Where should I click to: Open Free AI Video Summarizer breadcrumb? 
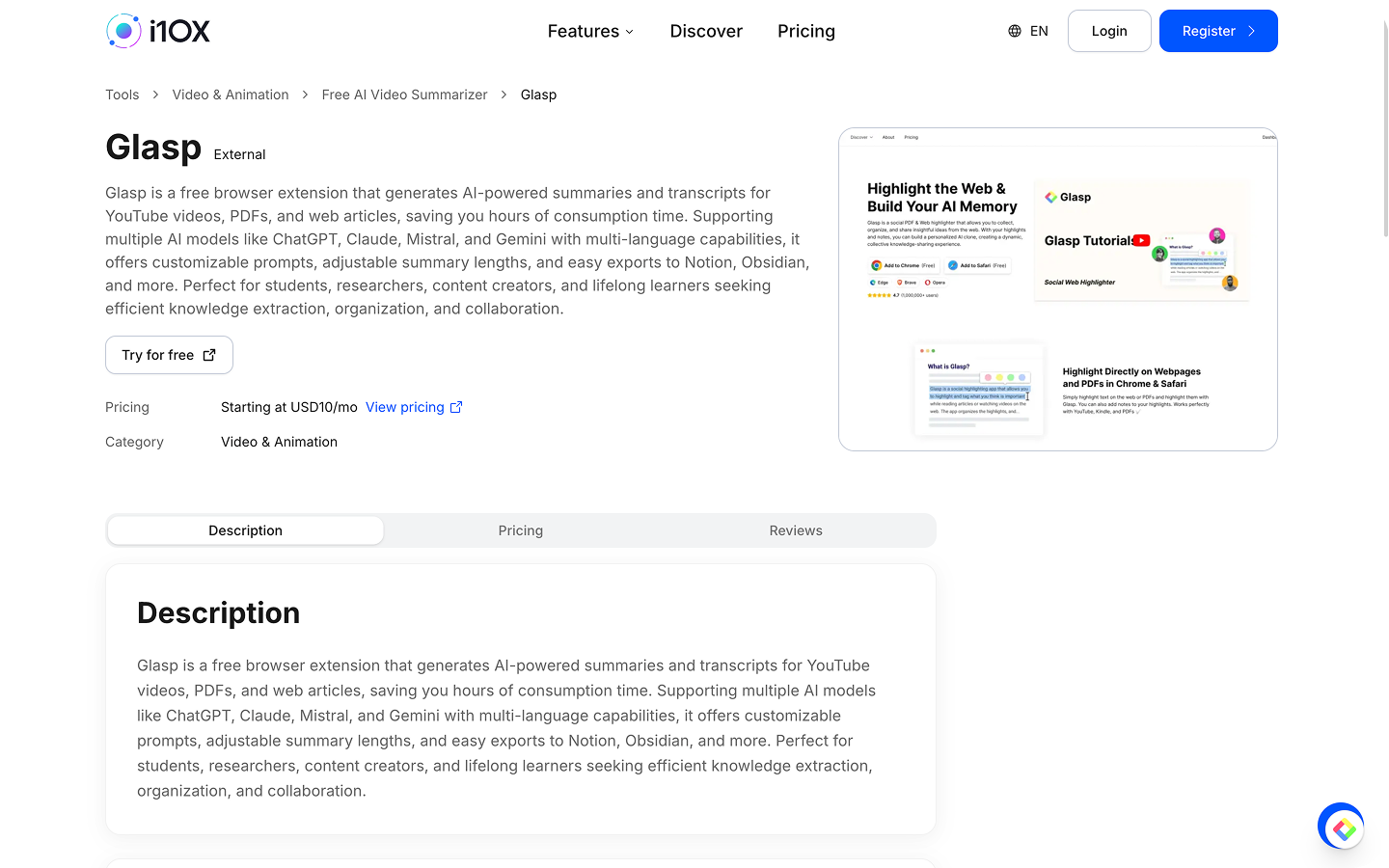pos(405,95)
